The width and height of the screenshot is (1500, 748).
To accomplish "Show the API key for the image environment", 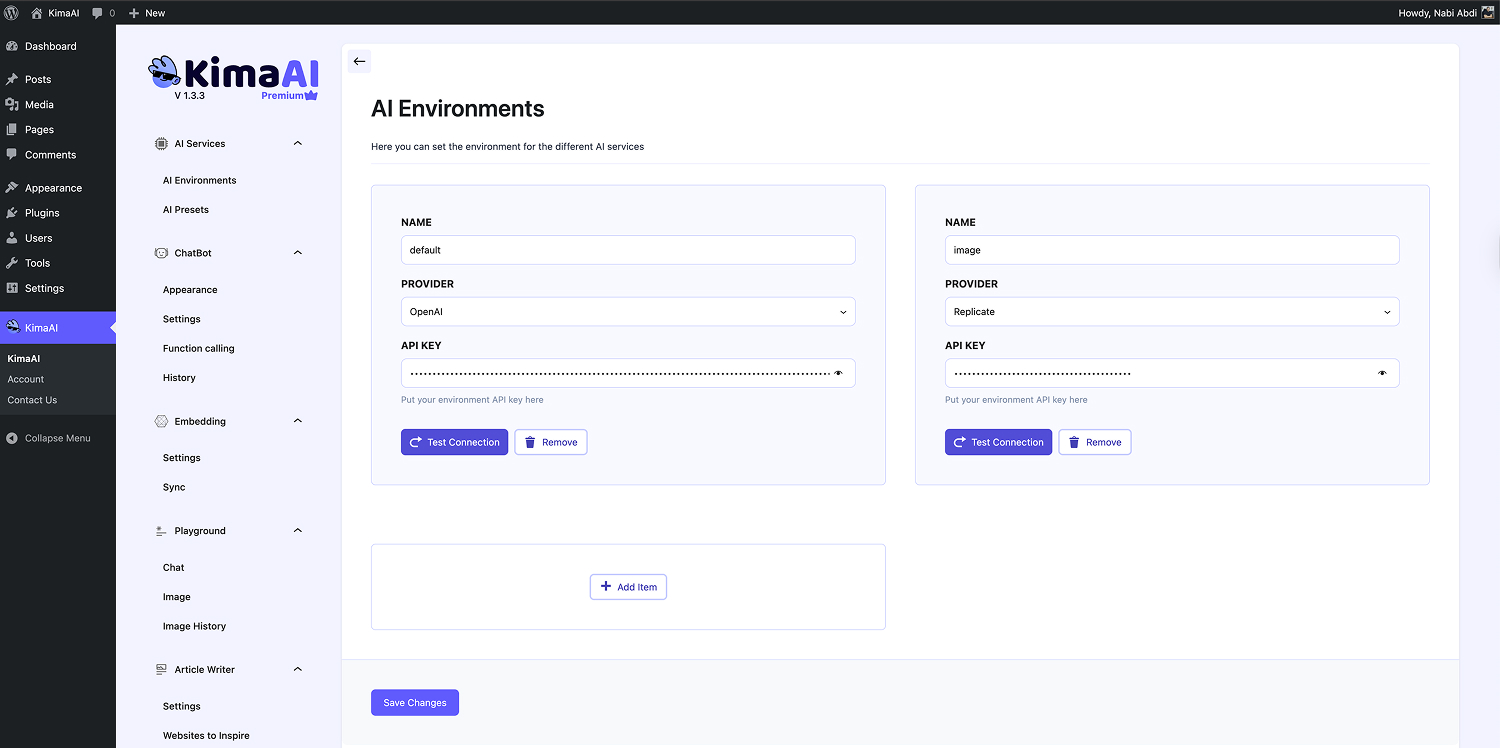I will [1382, 373].
